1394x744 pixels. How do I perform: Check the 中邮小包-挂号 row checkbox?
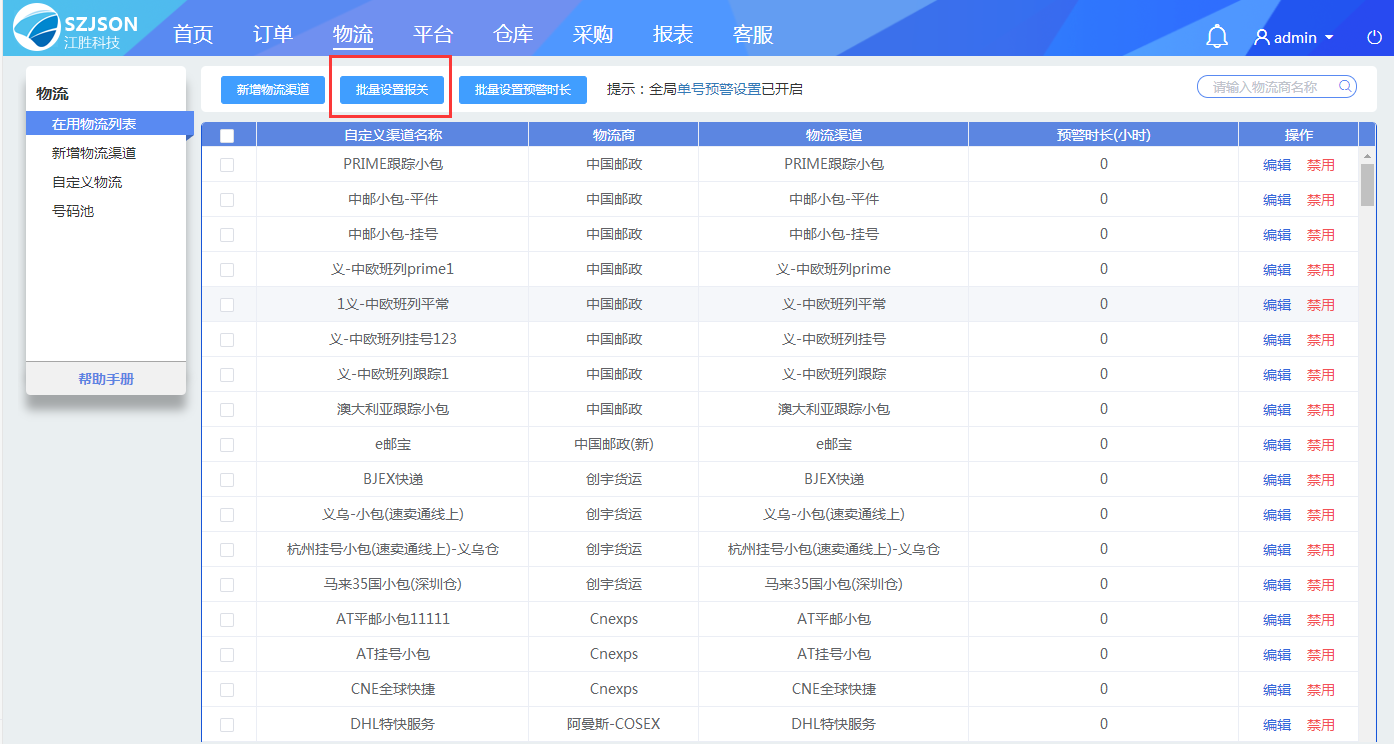coord(227,235)
